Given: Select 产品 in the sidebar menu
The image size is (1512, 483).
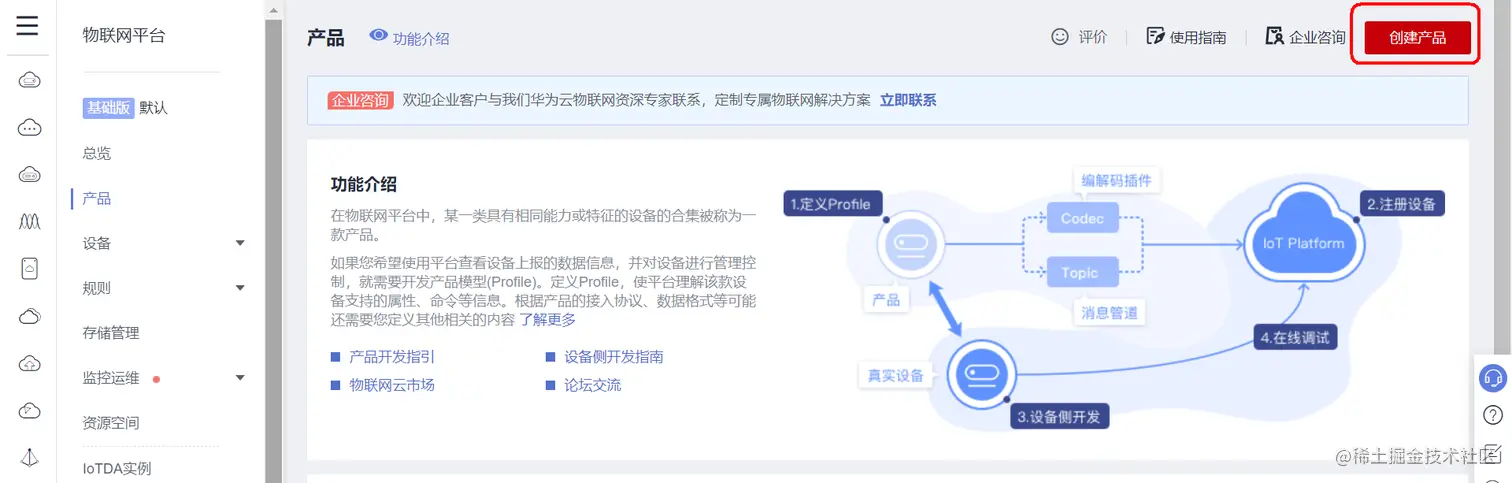Looking at the screenshot, I should pos(97,198).
